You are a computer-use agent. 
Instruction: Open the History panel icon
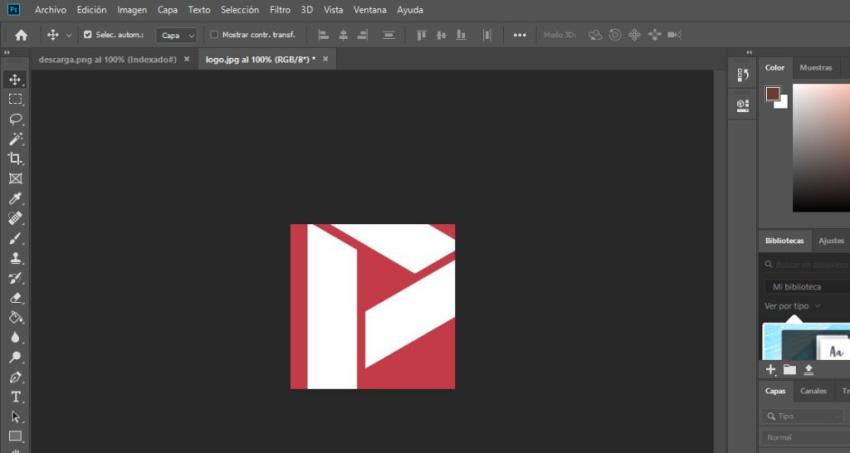[743, 75]
